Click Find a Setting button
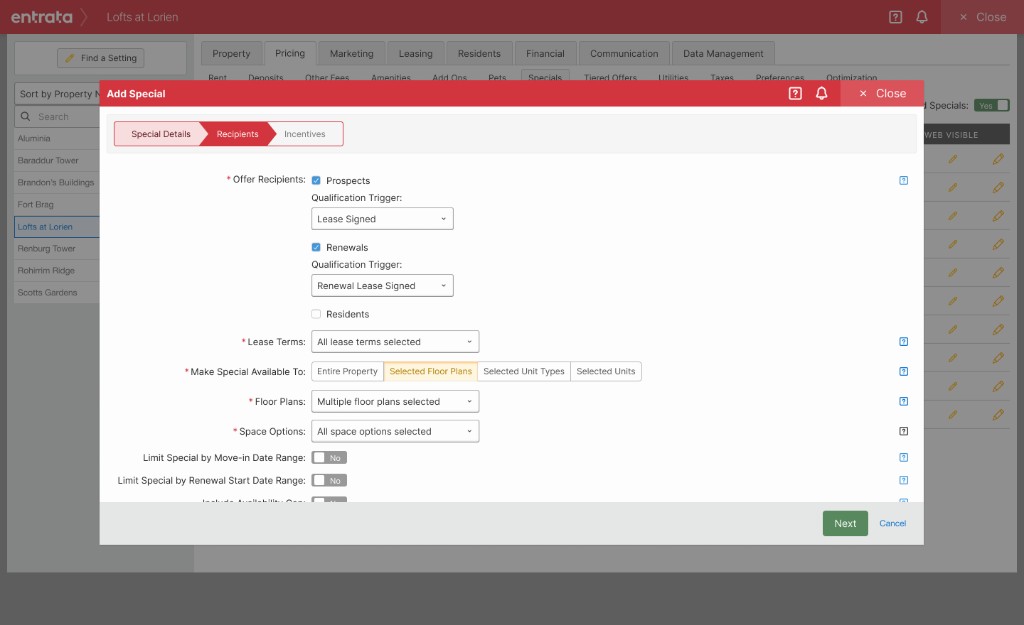 pyautogui.click(x=101, y=58)
